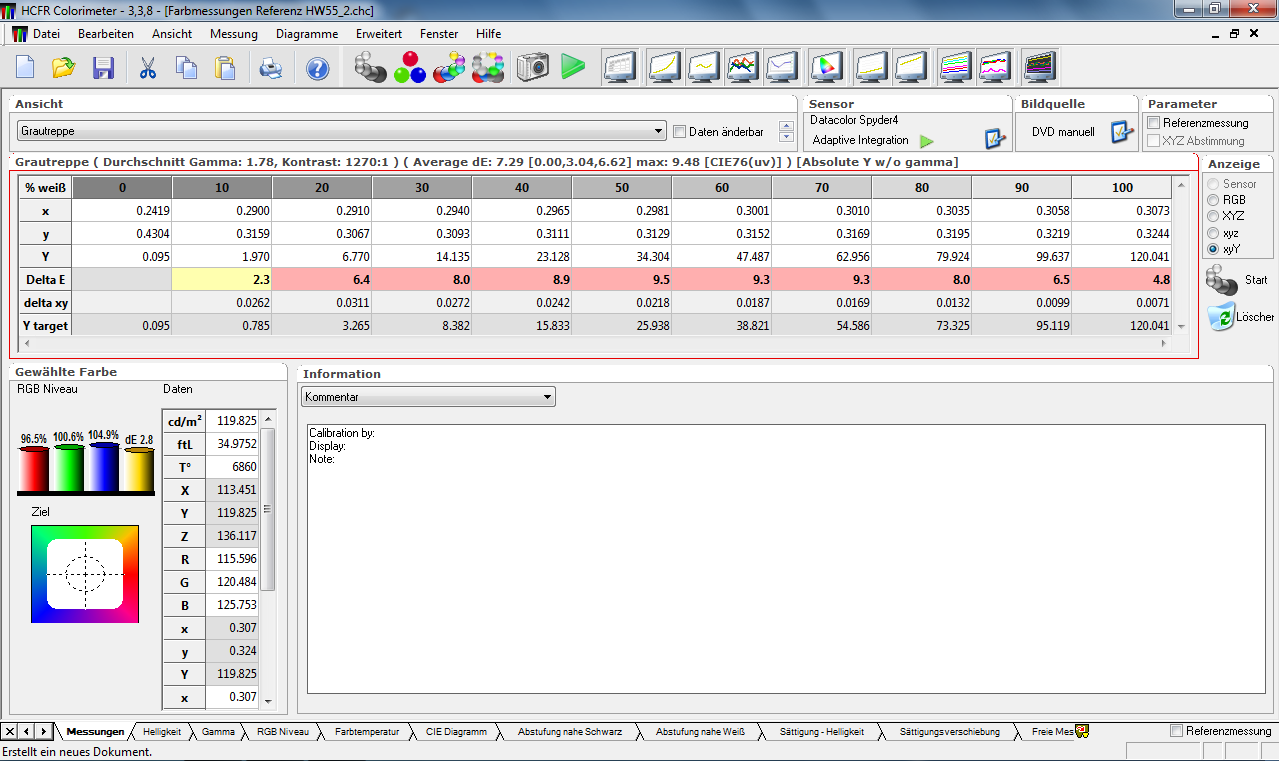
Task: Click the Ziel color target swatch
Action: (x=85, y=574)
